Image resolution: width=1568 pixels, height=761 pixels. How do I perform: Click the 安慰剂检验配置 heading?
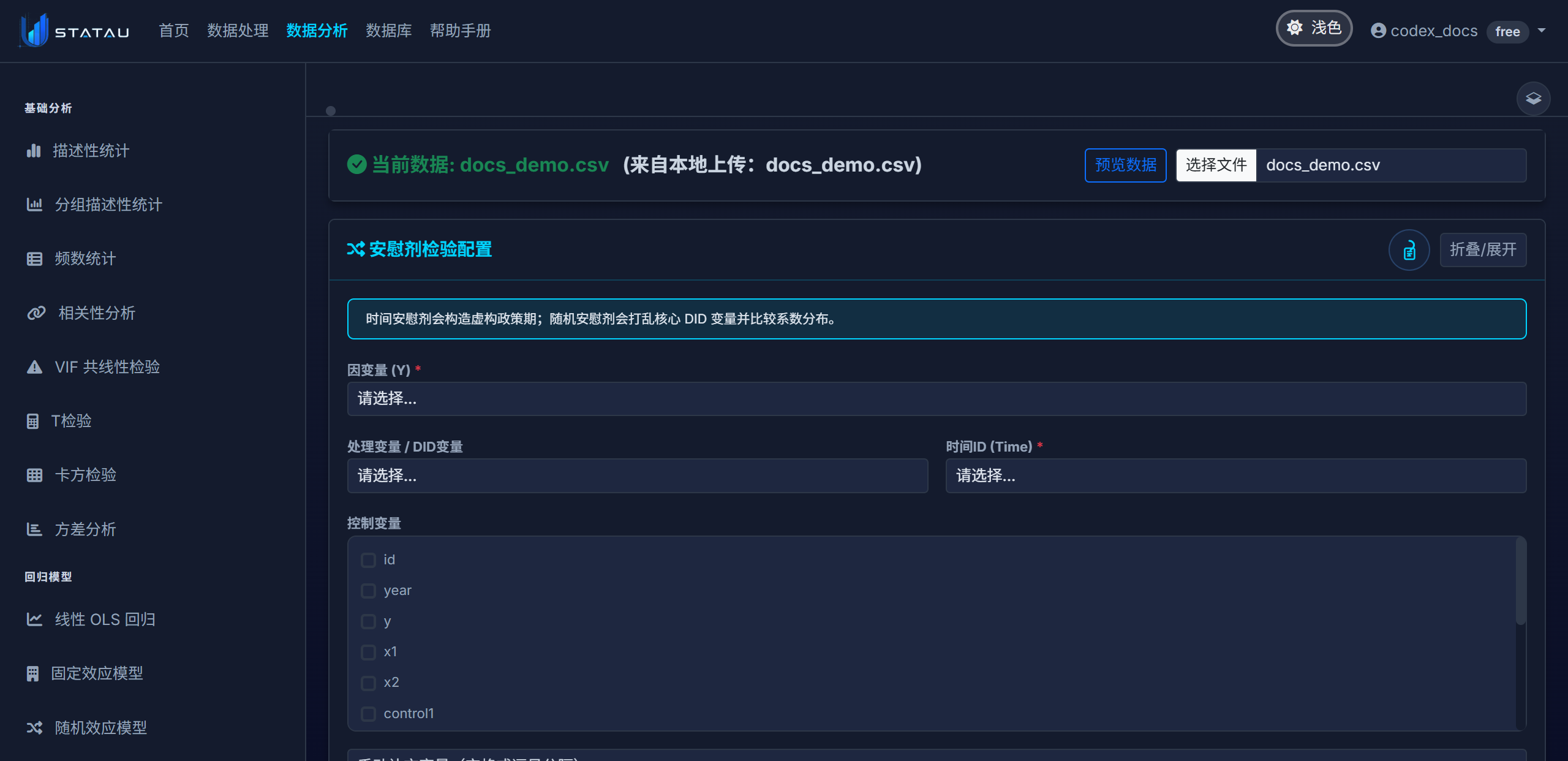point(431,249)
